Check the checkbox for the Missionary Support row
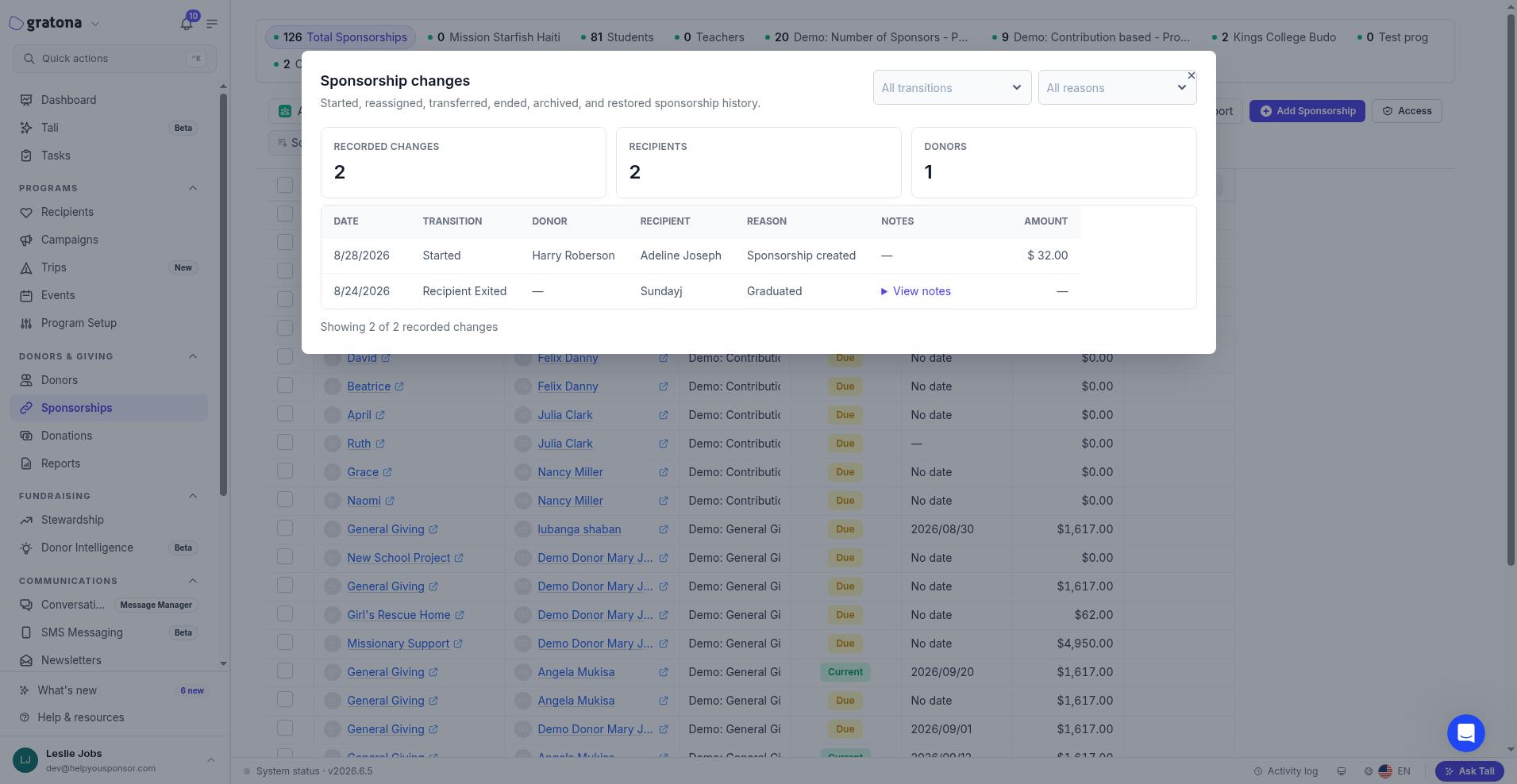 coord(285,643)
